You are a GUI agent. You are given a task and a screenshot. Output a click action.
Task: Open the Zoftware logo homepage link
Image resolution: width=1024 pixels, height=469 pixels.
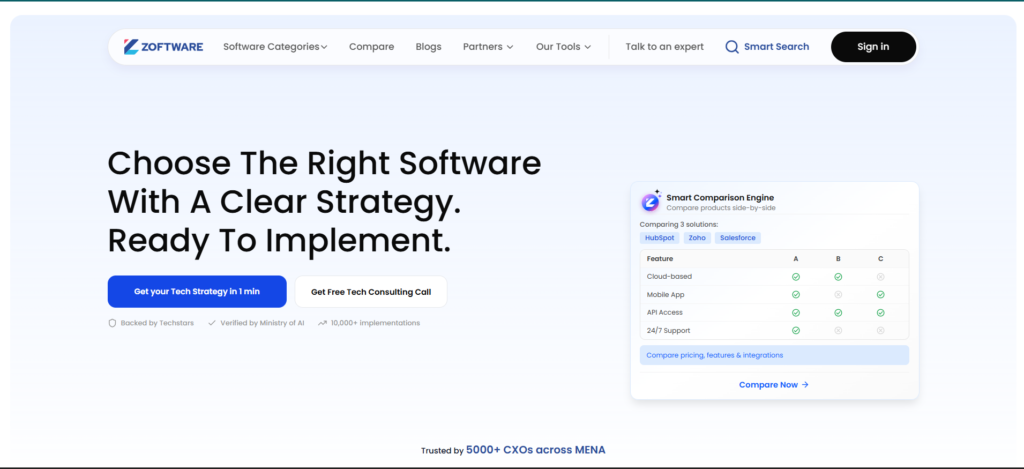click(163, 46)
